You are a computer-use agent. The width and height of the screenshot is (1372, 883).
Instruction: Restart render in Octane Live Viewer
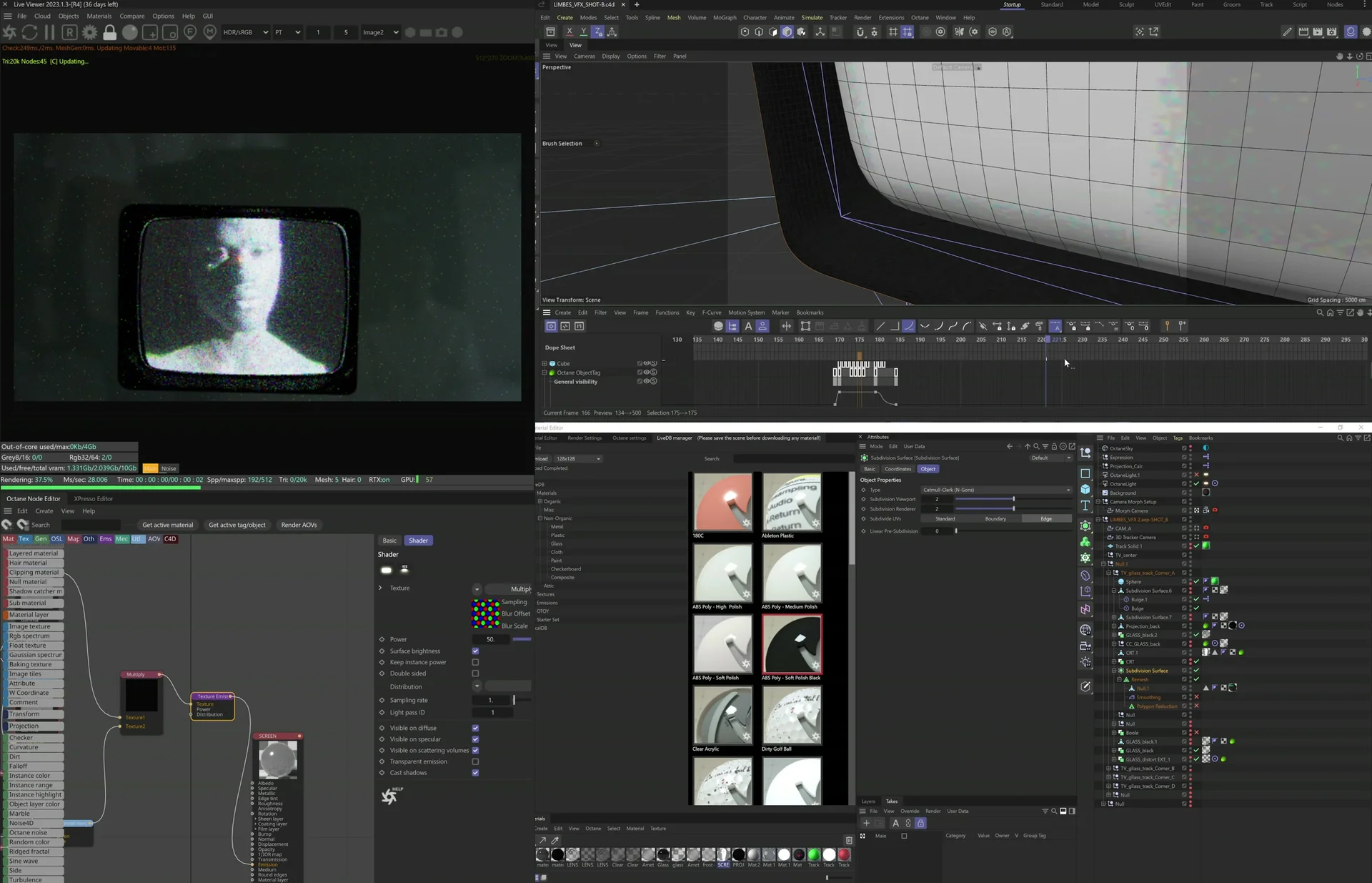point(30,32)
